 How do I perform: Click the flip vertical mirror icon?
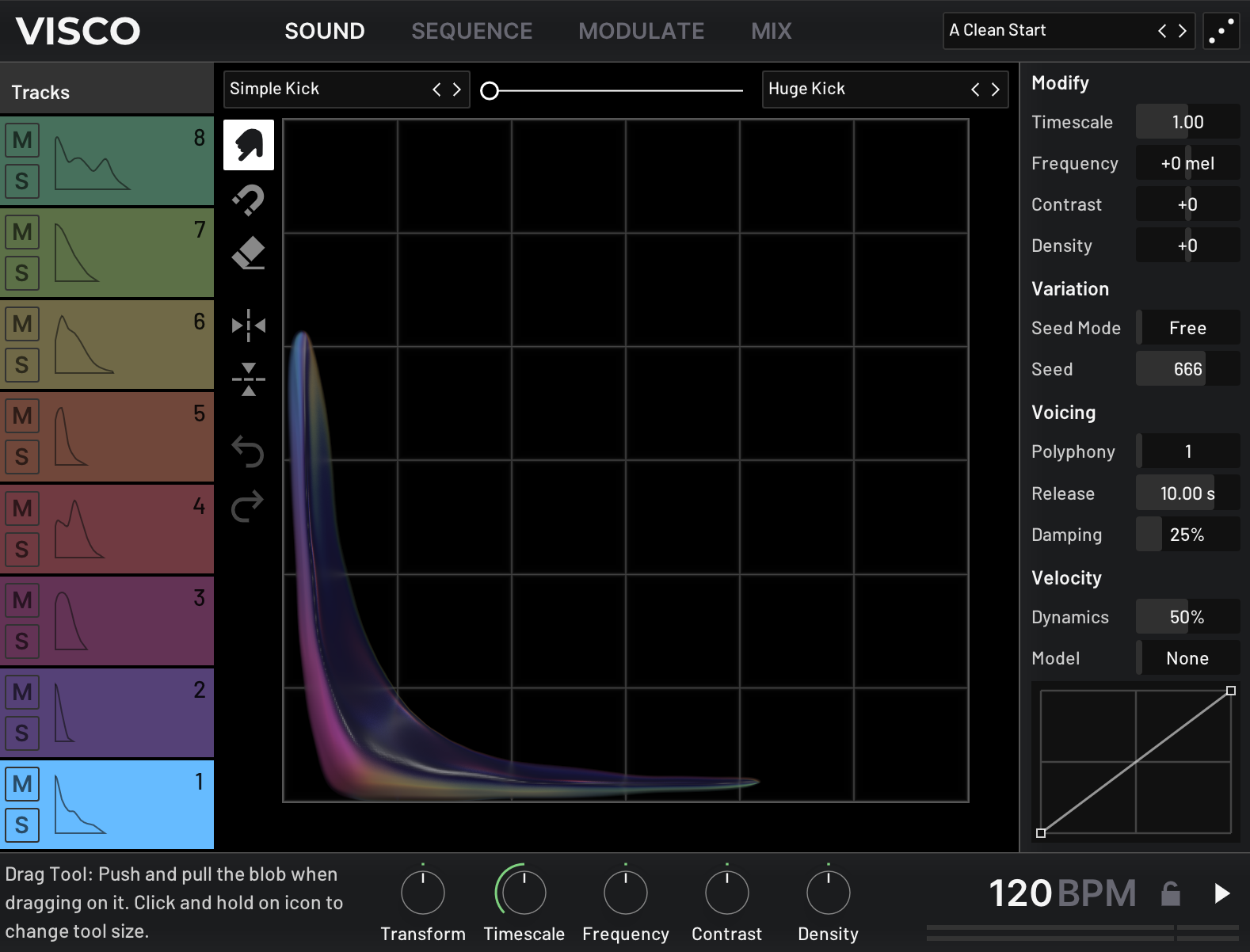tap(248, 379)
